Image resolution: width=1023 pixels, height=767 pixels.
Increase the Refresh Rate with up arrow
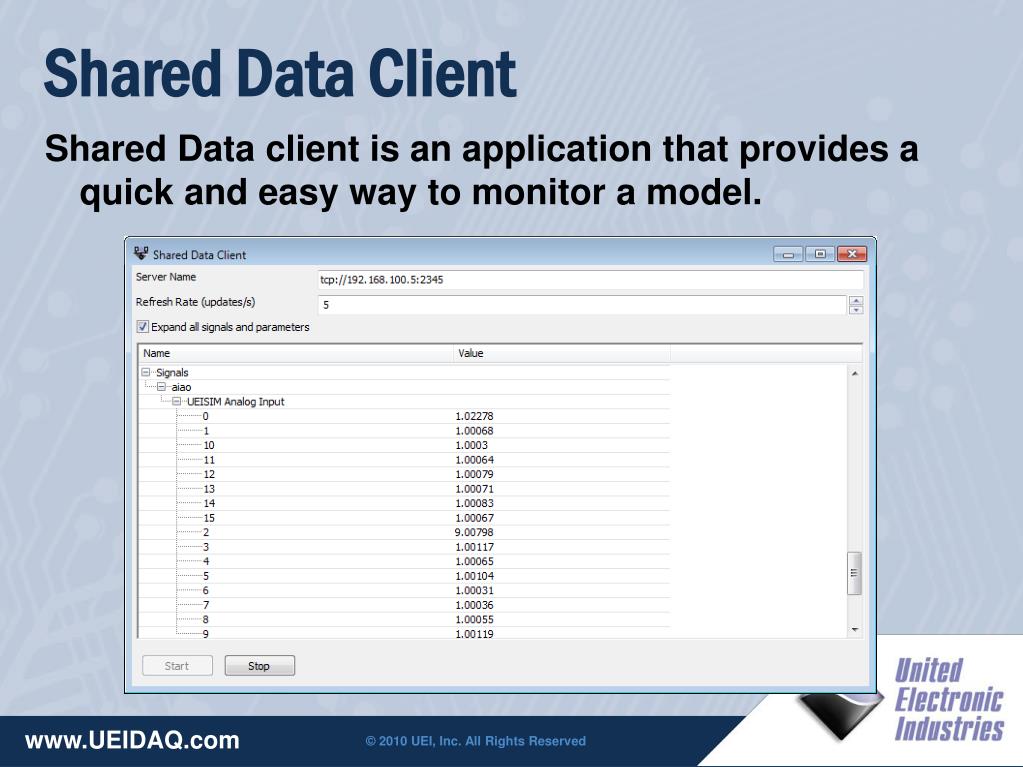857,301
